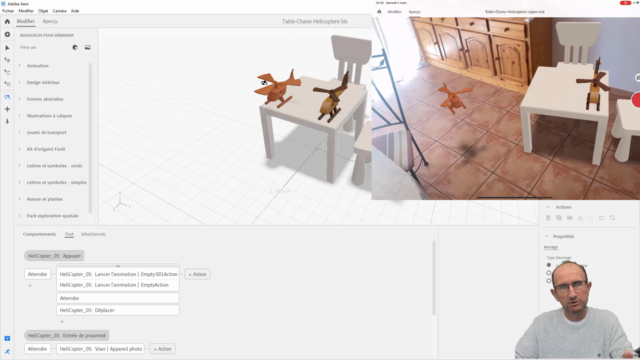Screen dimensions: 640x360
Task: Open the Aide menu
Action: click(x=75, y=11)
